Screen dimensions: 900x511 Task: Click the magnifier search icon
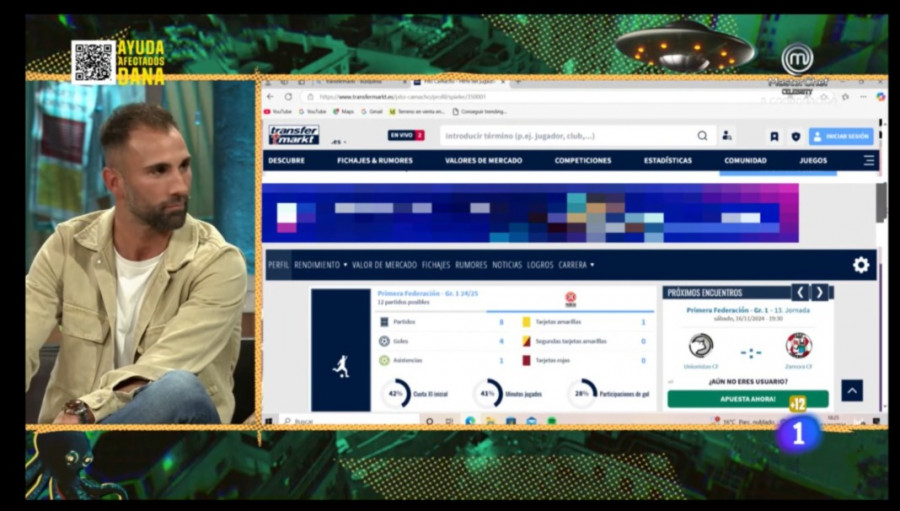(703, 136)
